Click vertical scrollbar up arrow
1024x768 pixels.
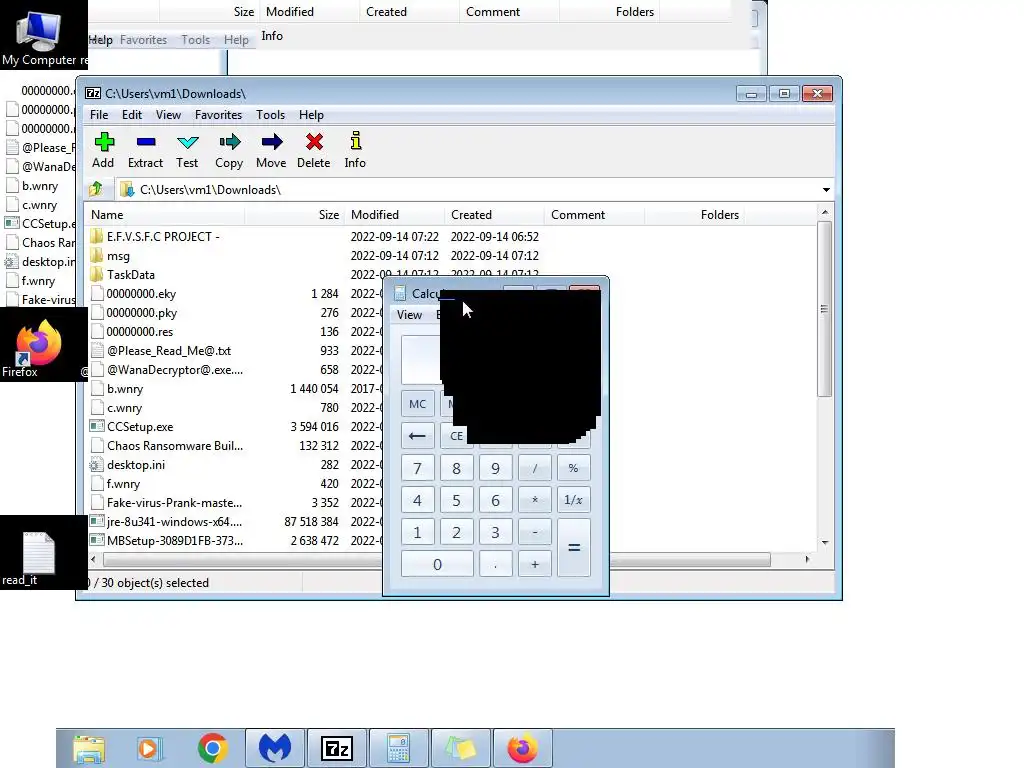[x=825, y=213]
